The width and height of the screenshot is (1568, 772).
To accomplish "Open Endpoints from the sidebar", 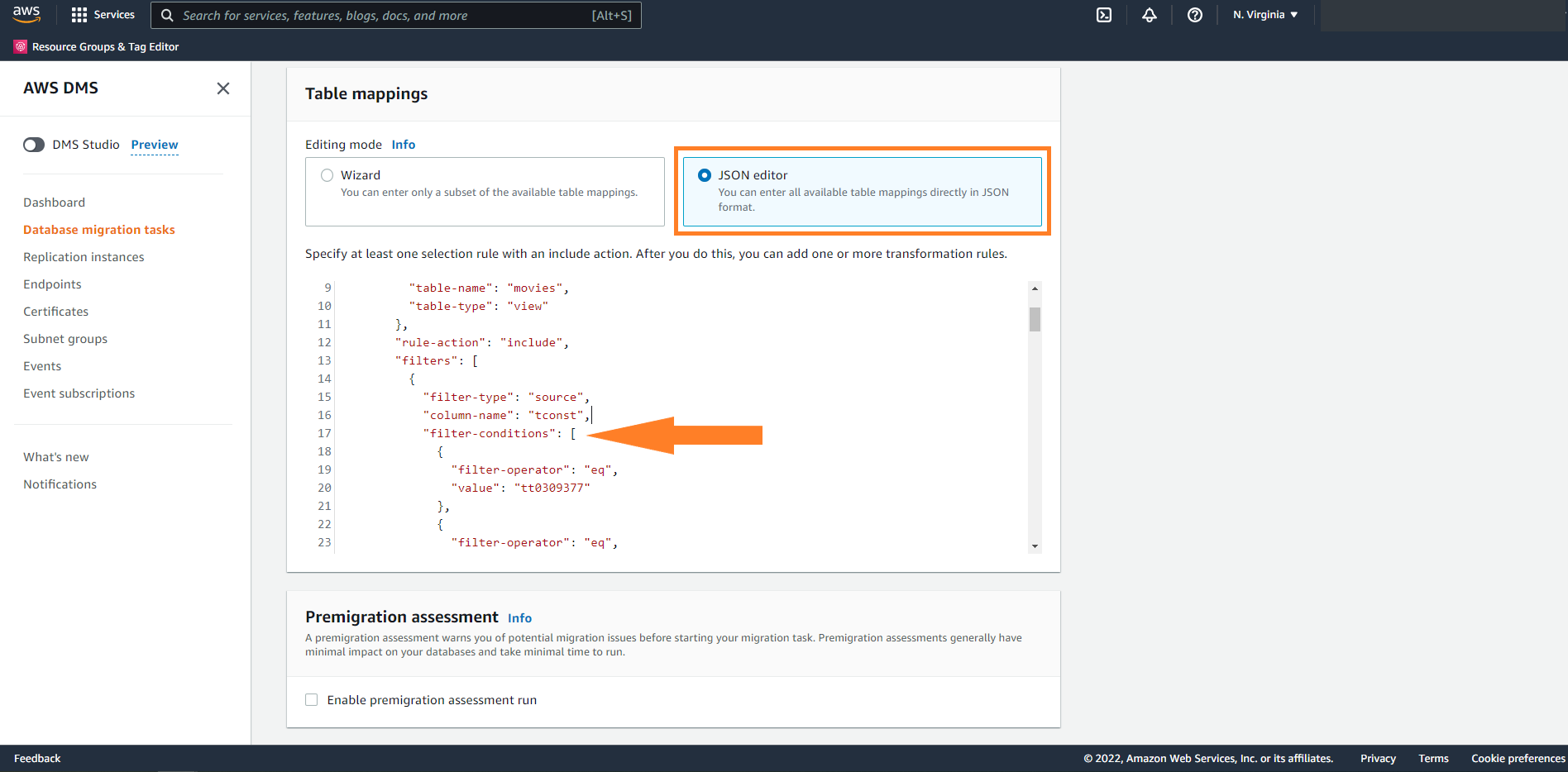I will (x=52, y=284).
